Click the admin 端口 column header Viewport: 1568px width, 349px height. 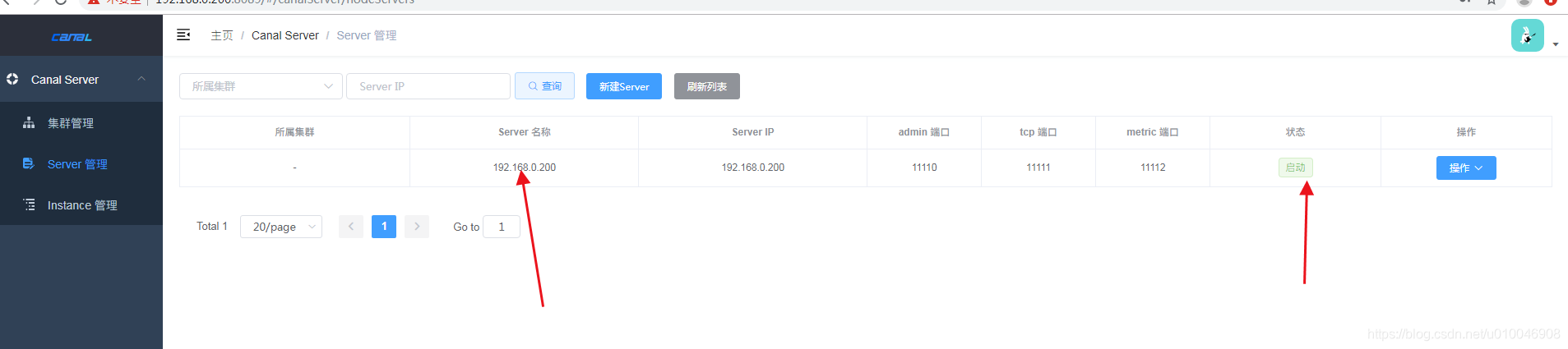pos(924,132)
